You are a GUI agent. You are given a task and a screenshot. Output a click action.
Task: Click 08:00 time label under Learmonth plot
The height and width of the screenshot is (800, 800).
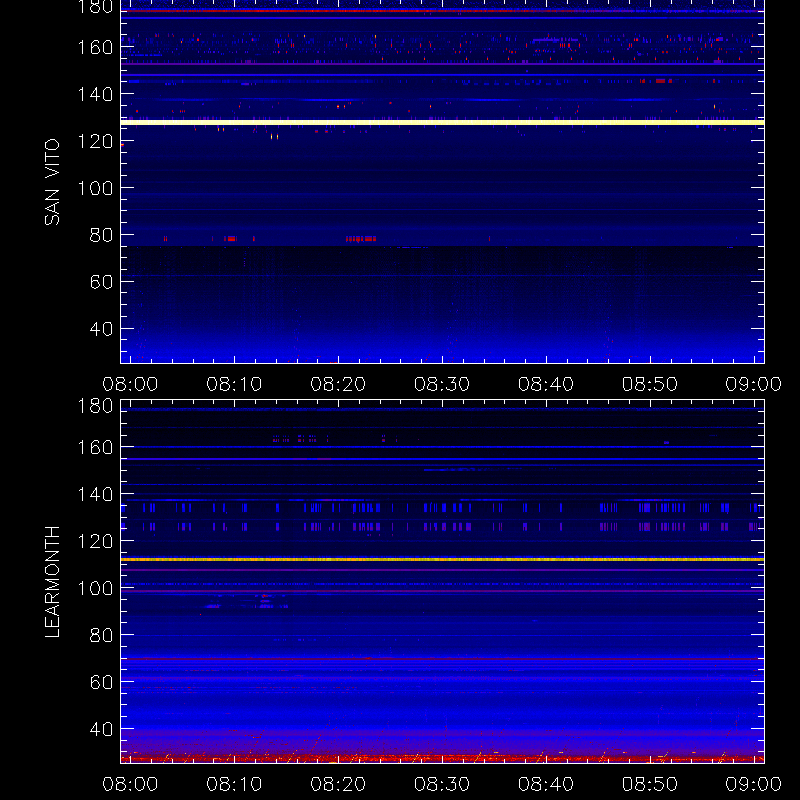coord(130,784)
